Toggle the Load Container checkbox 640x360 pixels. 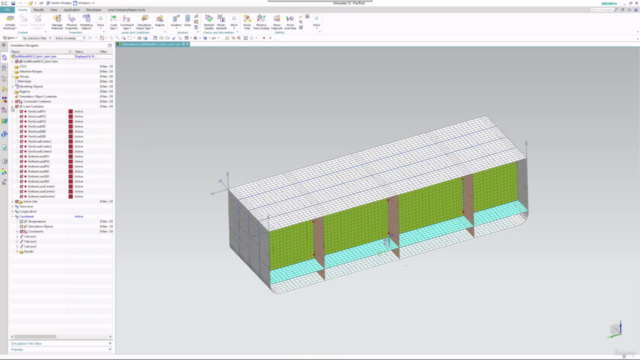click(x=17, y=107)
